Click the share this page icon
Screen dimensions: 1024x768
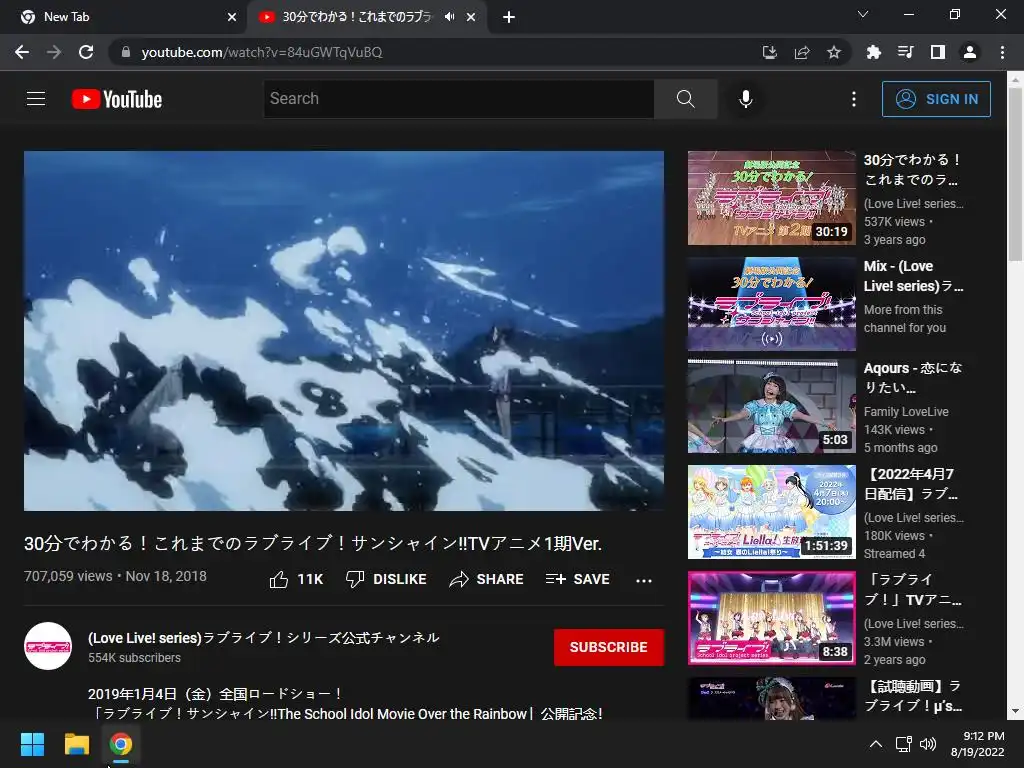coord(802,52)
